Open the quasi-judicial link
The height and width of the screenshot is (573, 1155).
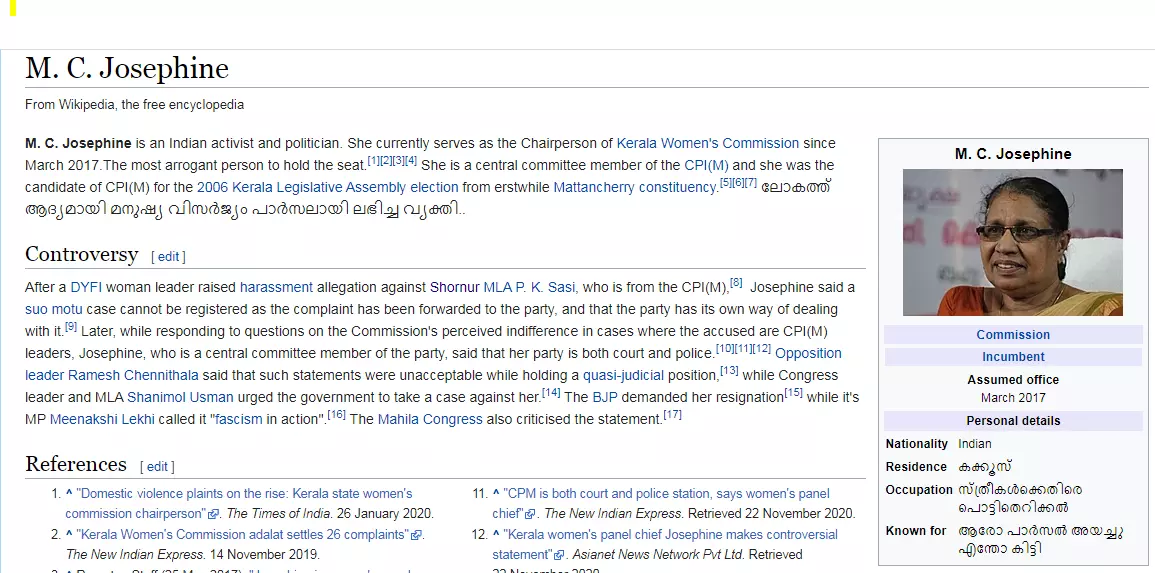[x=623, y=375]
